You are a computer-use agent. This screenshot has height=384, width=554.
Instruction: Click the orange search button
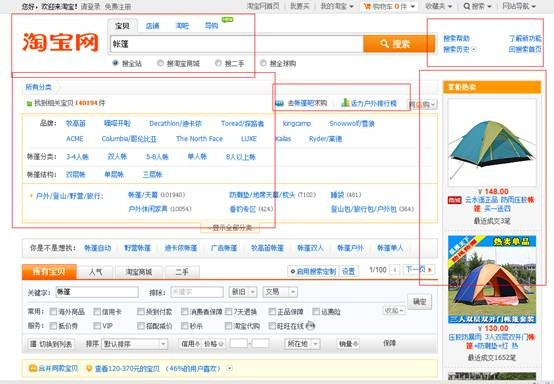399,44
